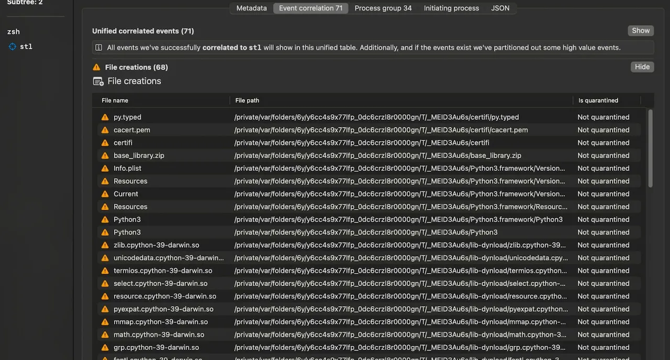
Task: Sort by File name column header
Action: click(115, 100)
